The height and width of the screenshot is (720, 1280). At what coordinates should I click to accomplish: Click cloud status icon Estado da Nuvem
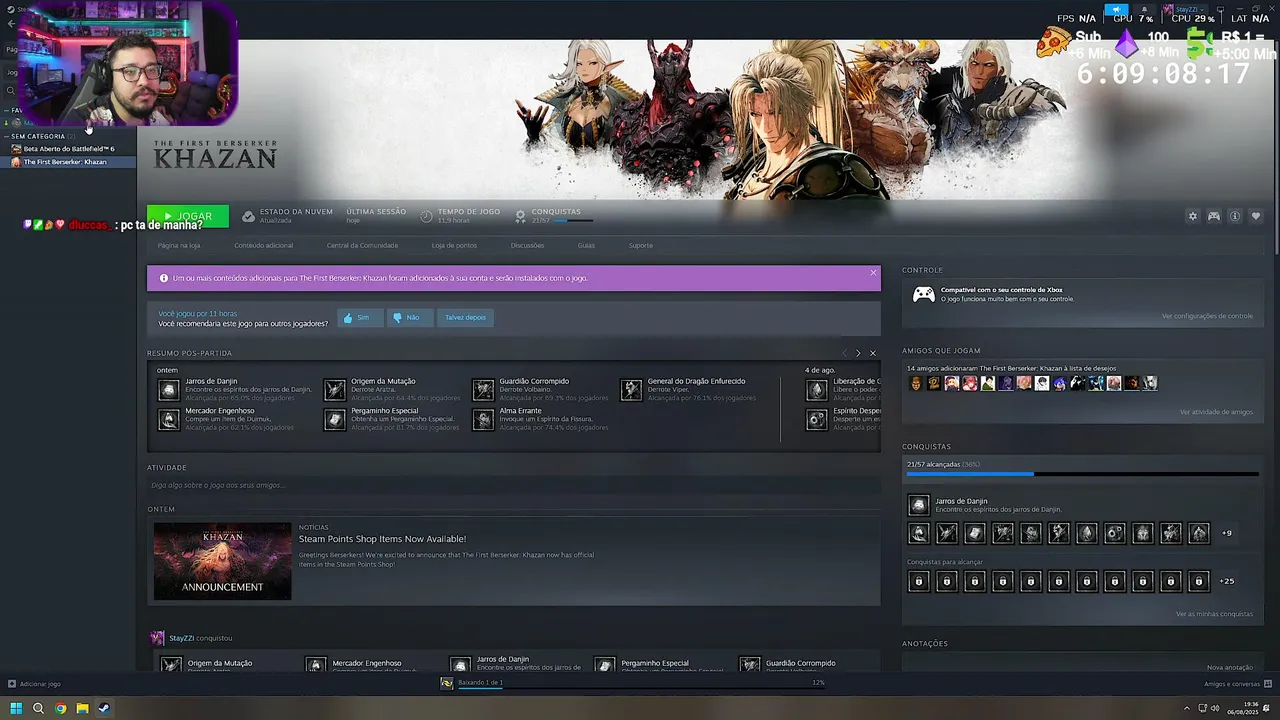[x=248, y=216]
